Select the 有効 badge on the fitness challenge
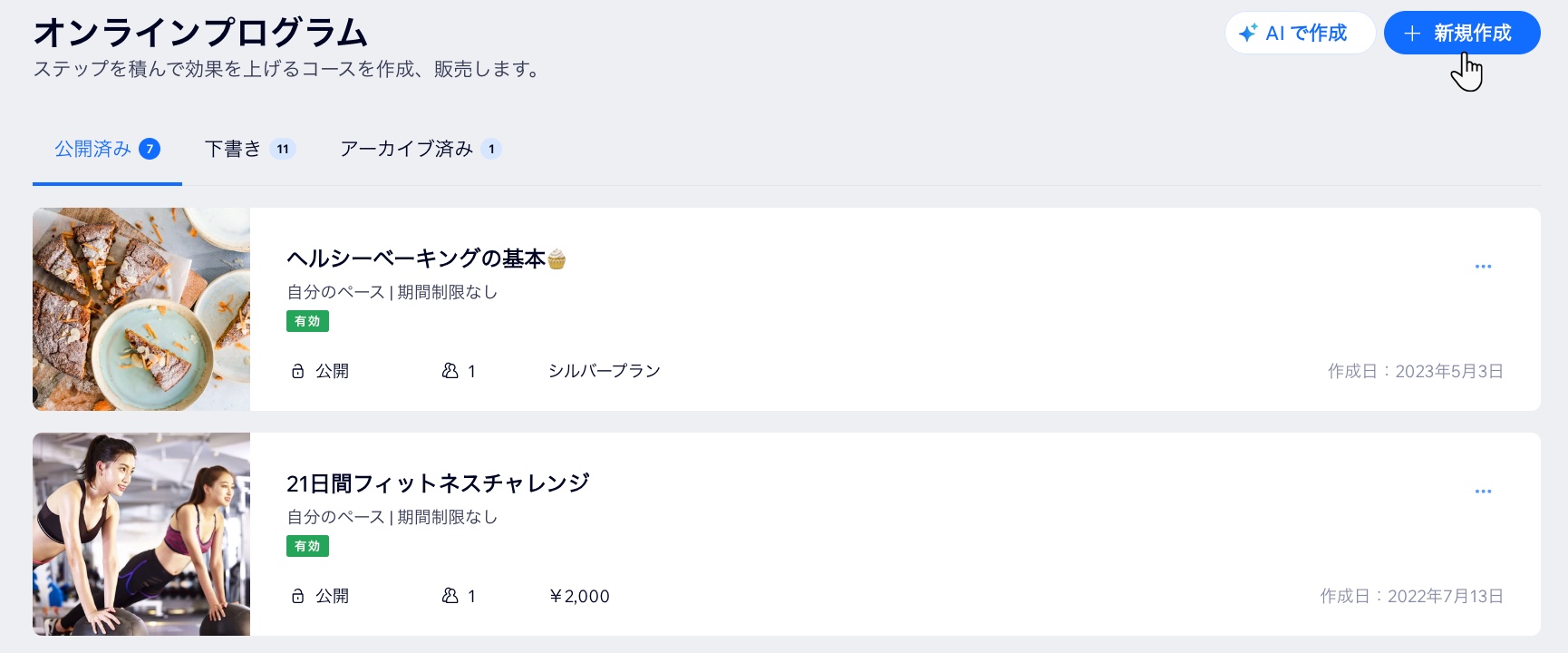 click(x=307, y=546)
